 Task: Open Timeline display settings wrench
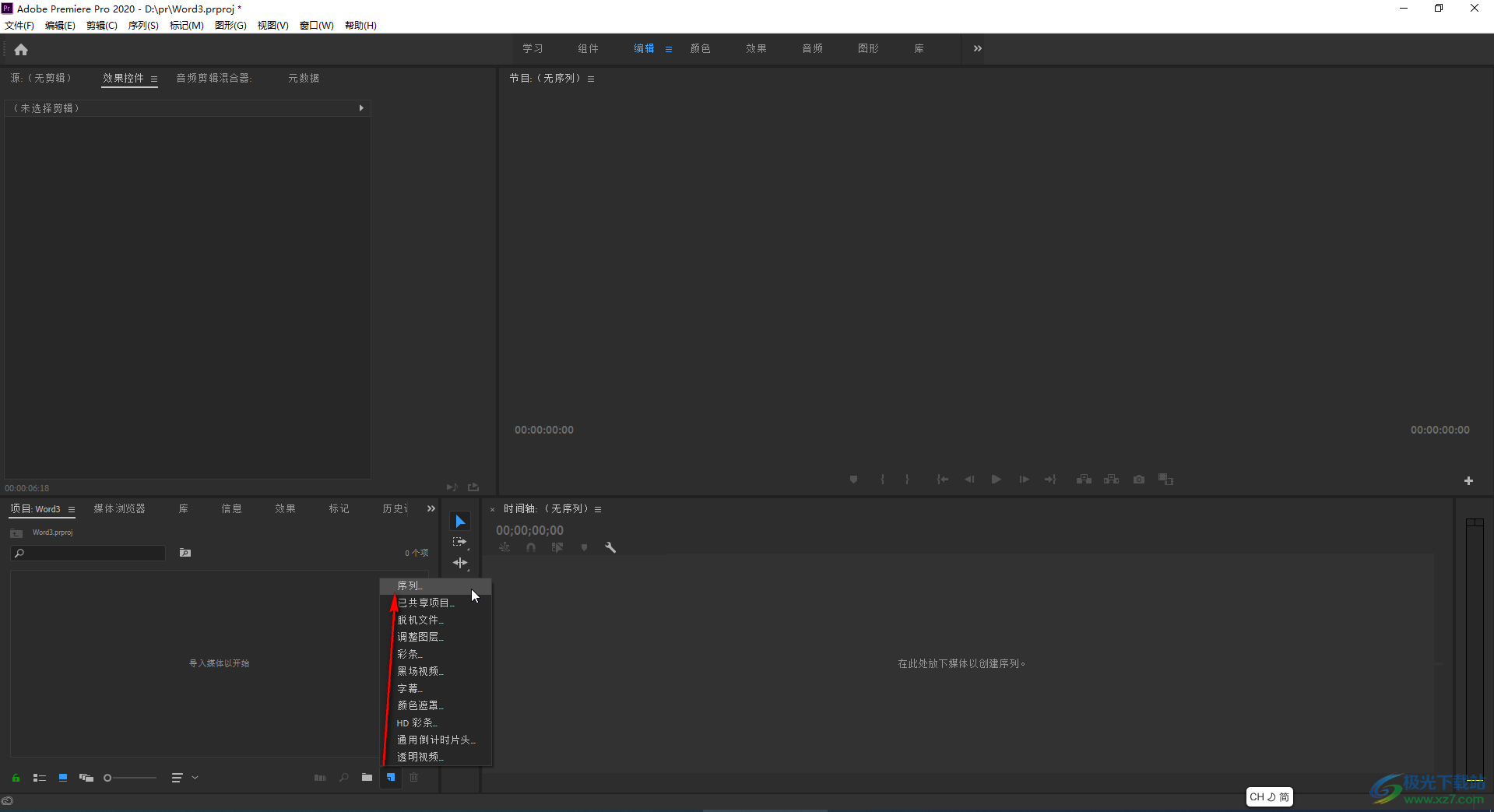click(x=610, y=548)
